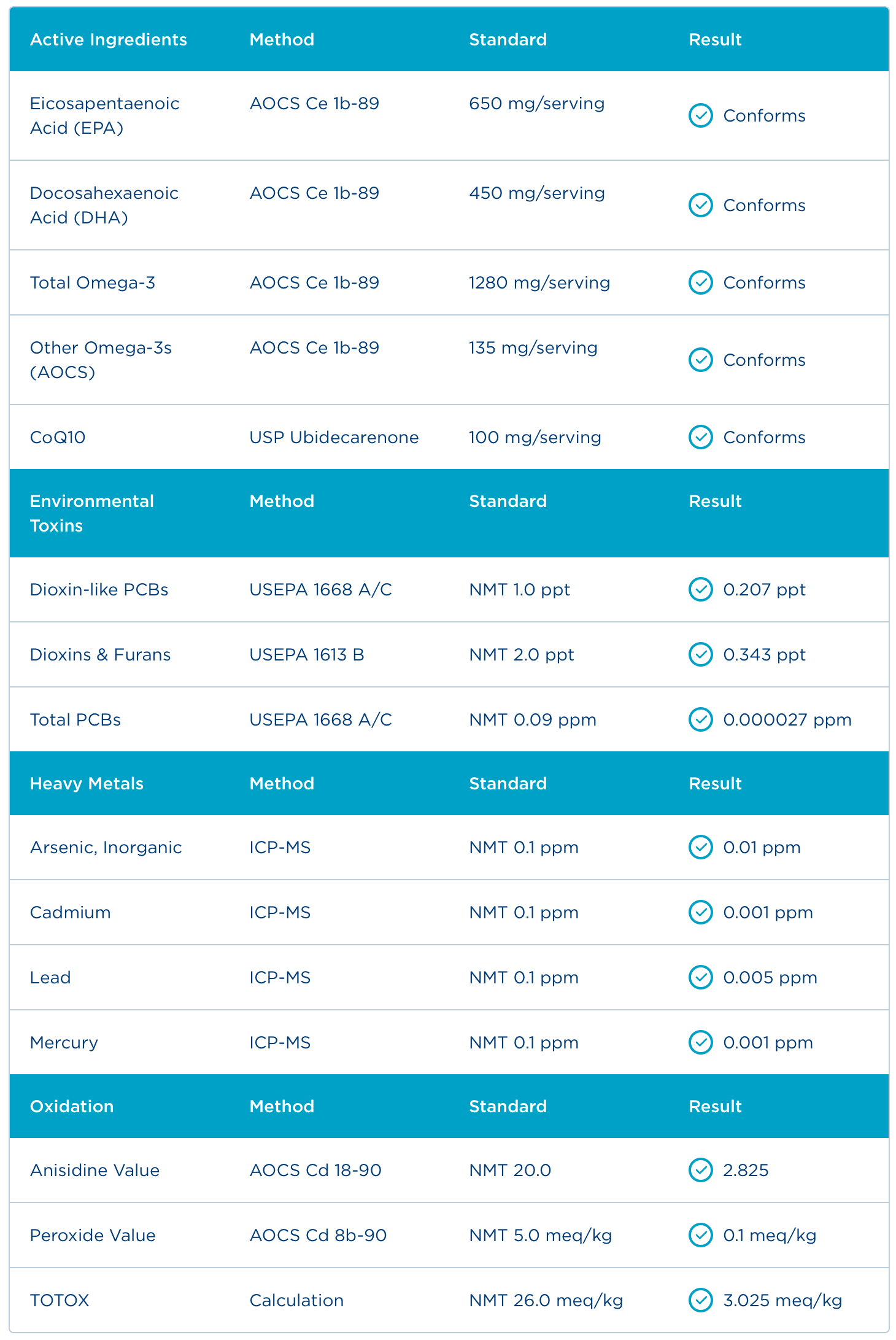Click the Mercury row checkmark icon
This screenshot has height=1340, width=896.
(x=700, y=1042)
